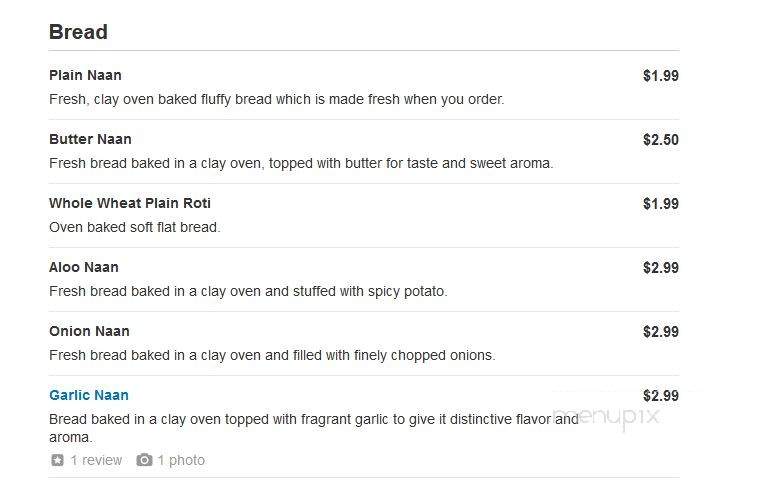
Task: Click the Butter Naan $2.50 price
Action: (661, 140)
